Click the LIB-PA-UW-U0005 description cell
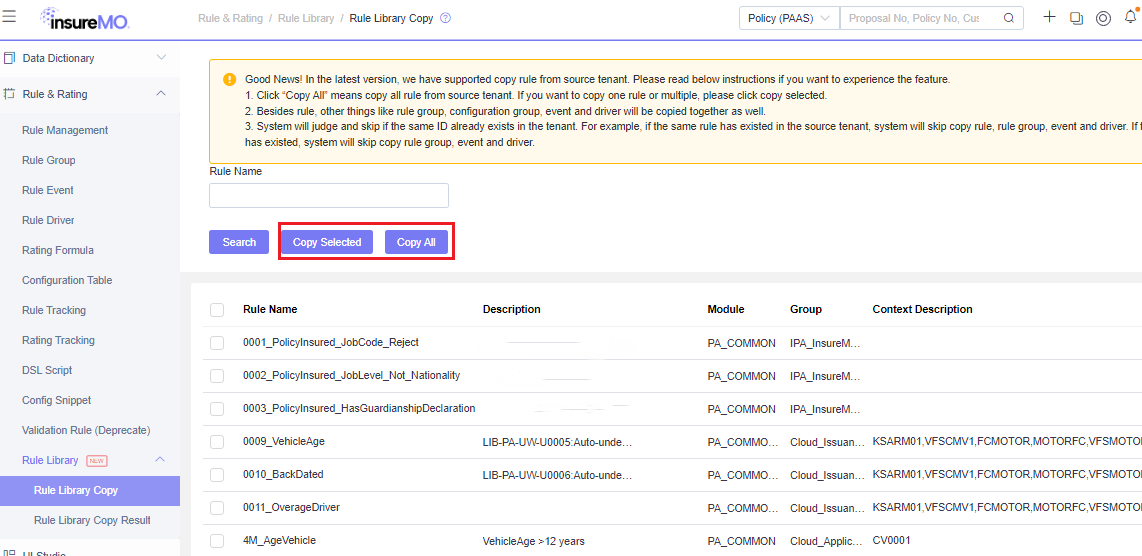 coord(557,442)
